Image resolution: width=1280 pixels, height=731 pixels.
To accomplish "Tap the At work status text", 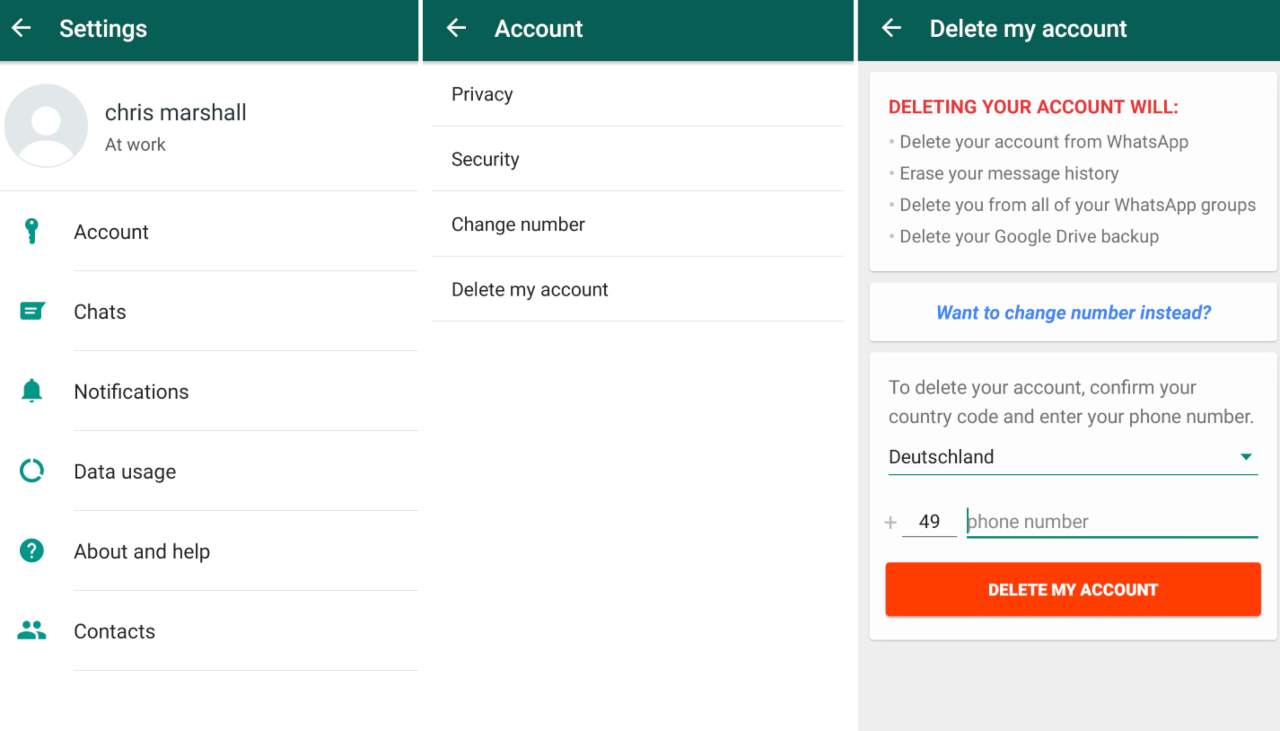I will pos(135,144).
